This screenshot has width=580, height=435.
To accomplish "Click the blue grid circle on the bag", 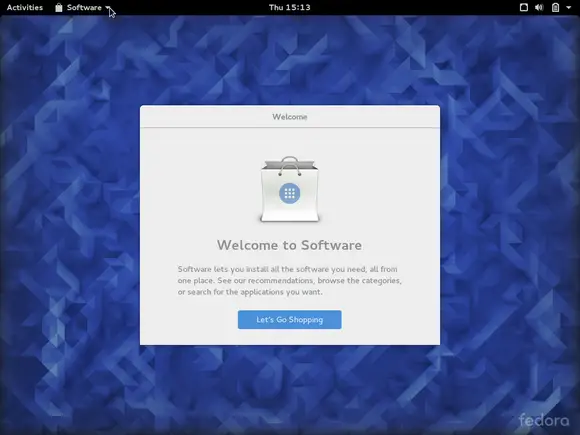I will [x=290, y=193].
